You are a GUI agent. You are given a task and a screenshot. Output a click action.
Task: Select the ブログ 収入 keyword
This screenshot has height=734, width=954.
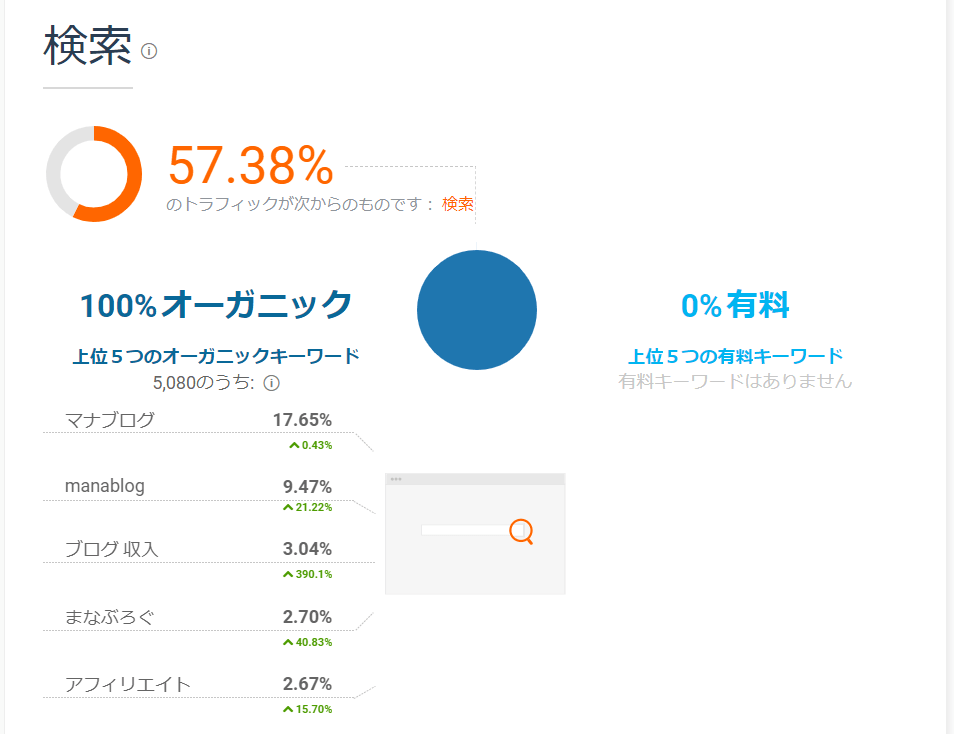pos(111,549)
